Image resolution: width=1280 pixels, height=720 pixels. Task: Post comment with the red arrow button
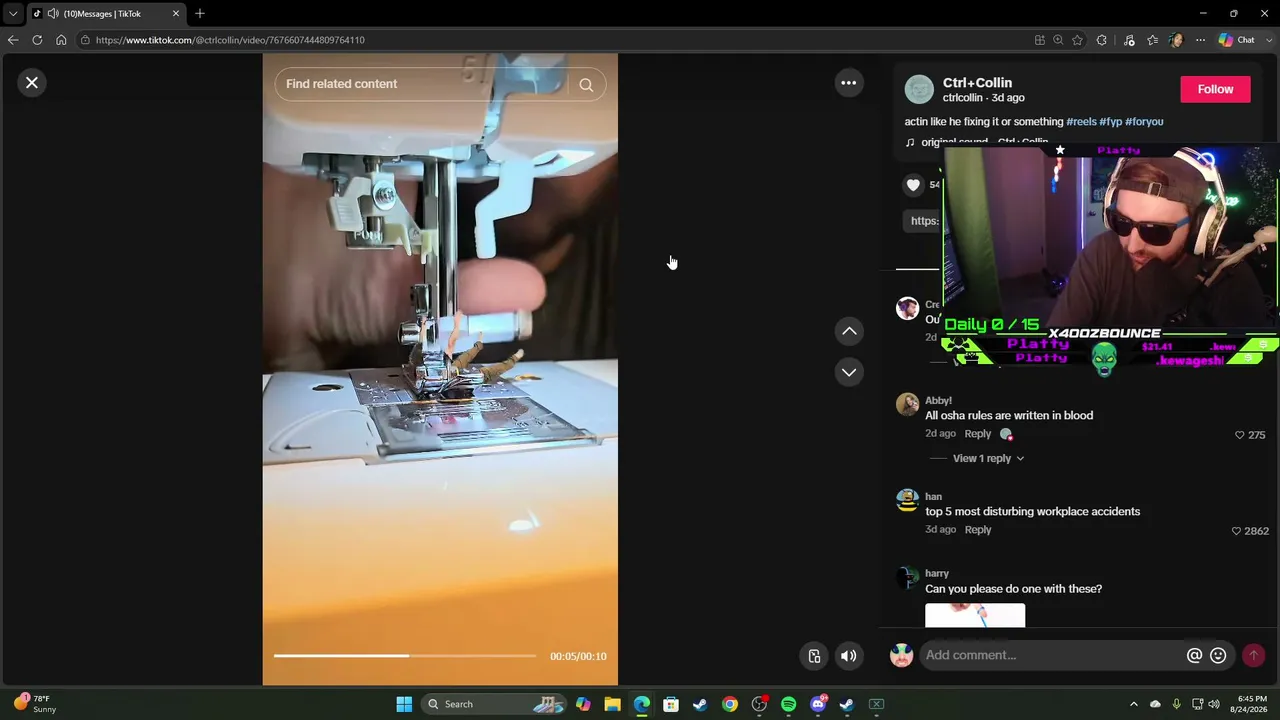(x=1253, y=656)
